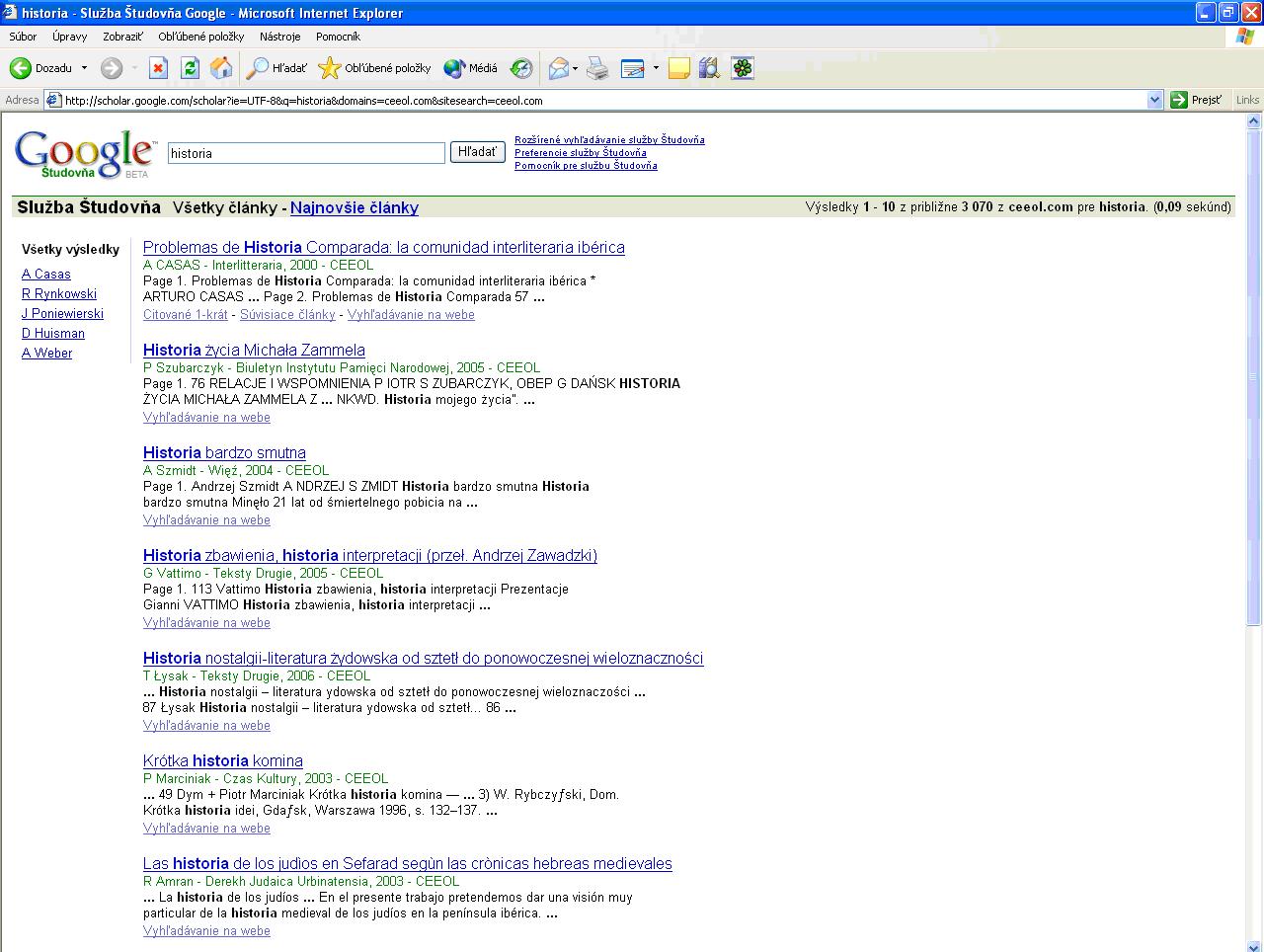Open result Historia bardzo smutna
Screen dimensions: 1264x952
point(224,453)
